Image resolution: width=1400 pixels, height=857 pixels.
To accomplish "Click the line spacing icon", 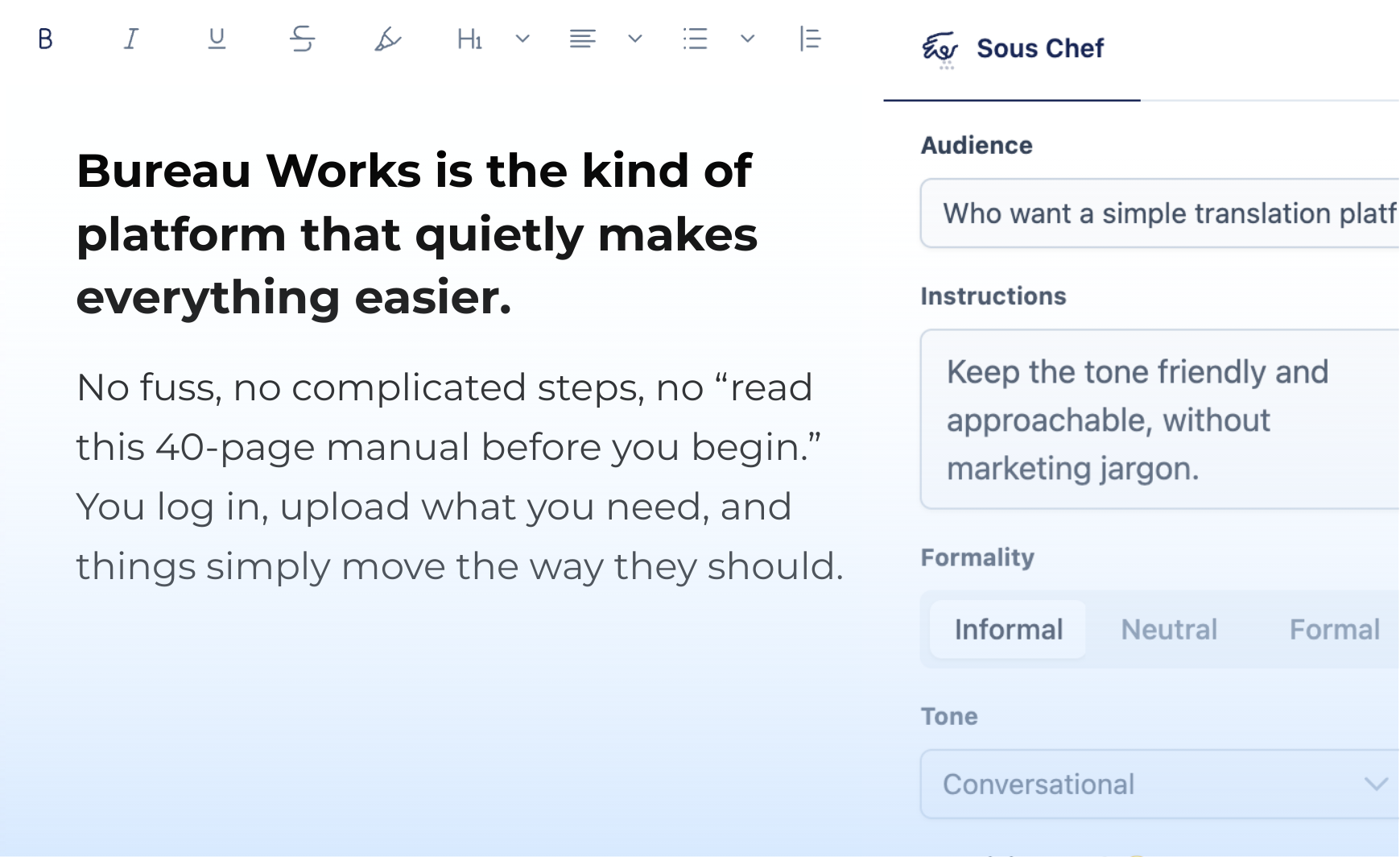I will click(810, 39).
